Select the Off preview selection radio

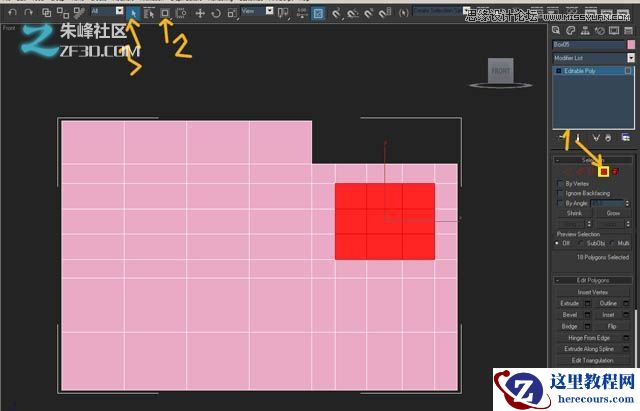click(x=557, y=243)
